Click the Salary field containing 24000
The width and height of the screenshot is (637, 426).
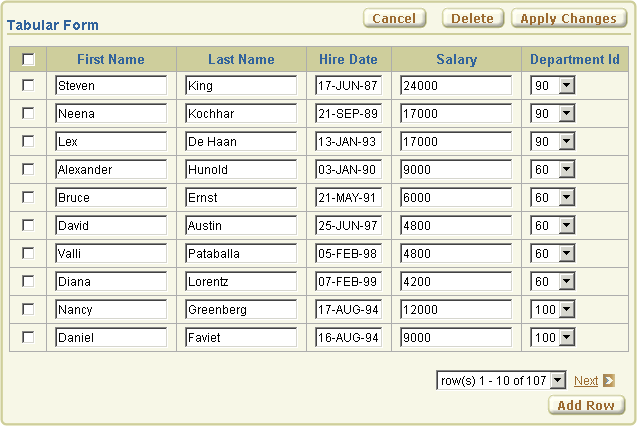tap(456, 85)
